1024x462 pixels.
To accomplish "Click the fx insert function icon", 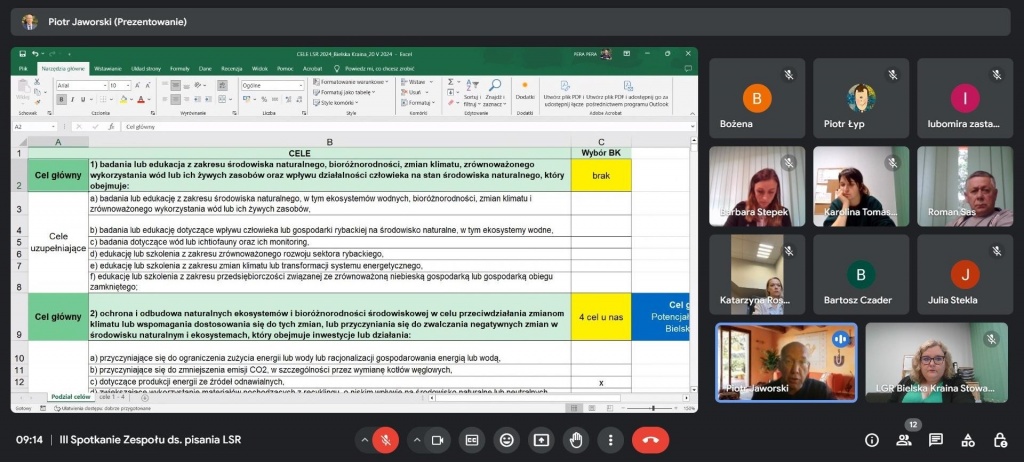I will click(111, 127).
